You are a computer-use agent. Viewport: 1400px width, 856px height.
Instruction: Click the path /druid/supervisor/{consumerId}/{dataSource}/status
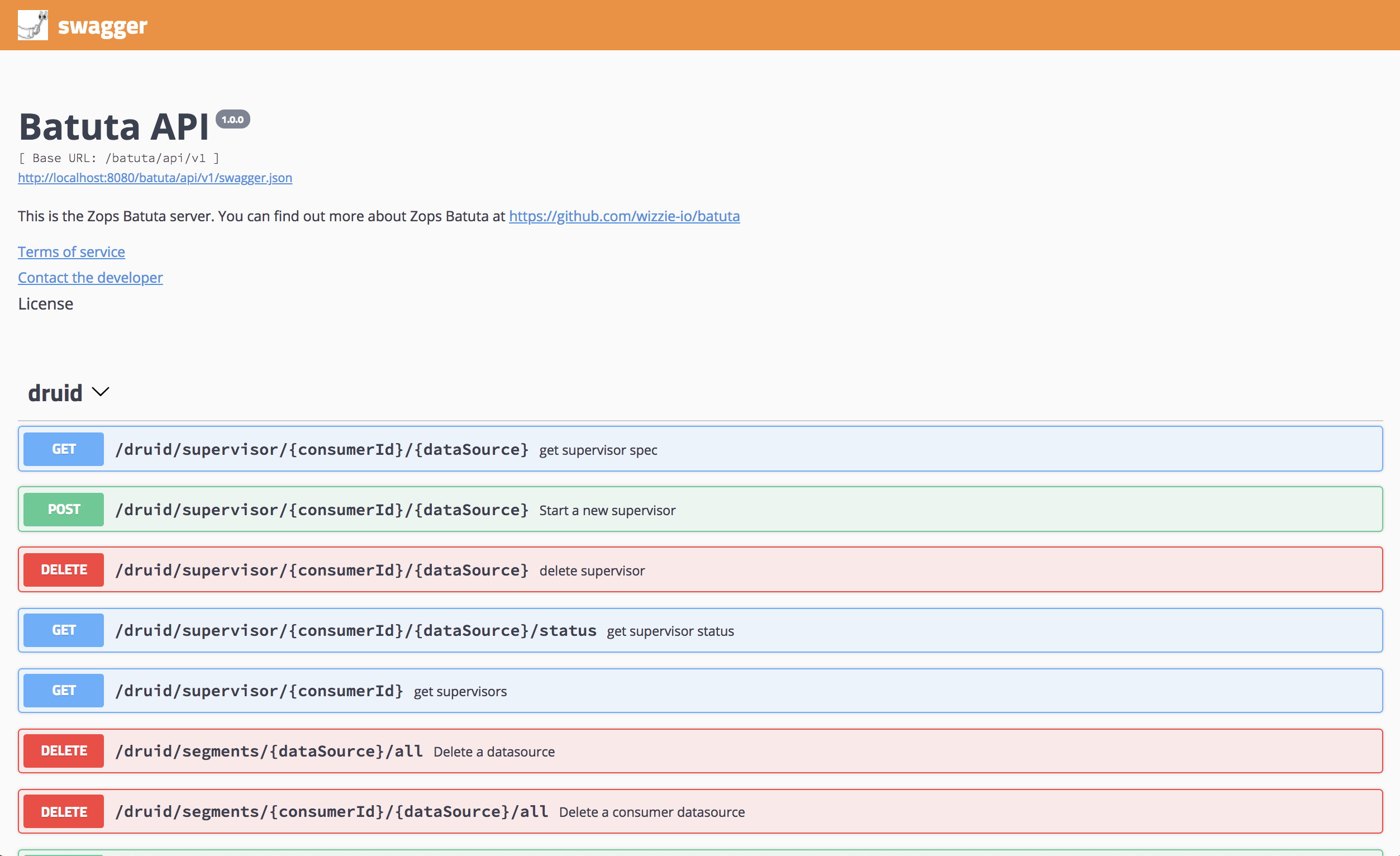coord(356,630)
